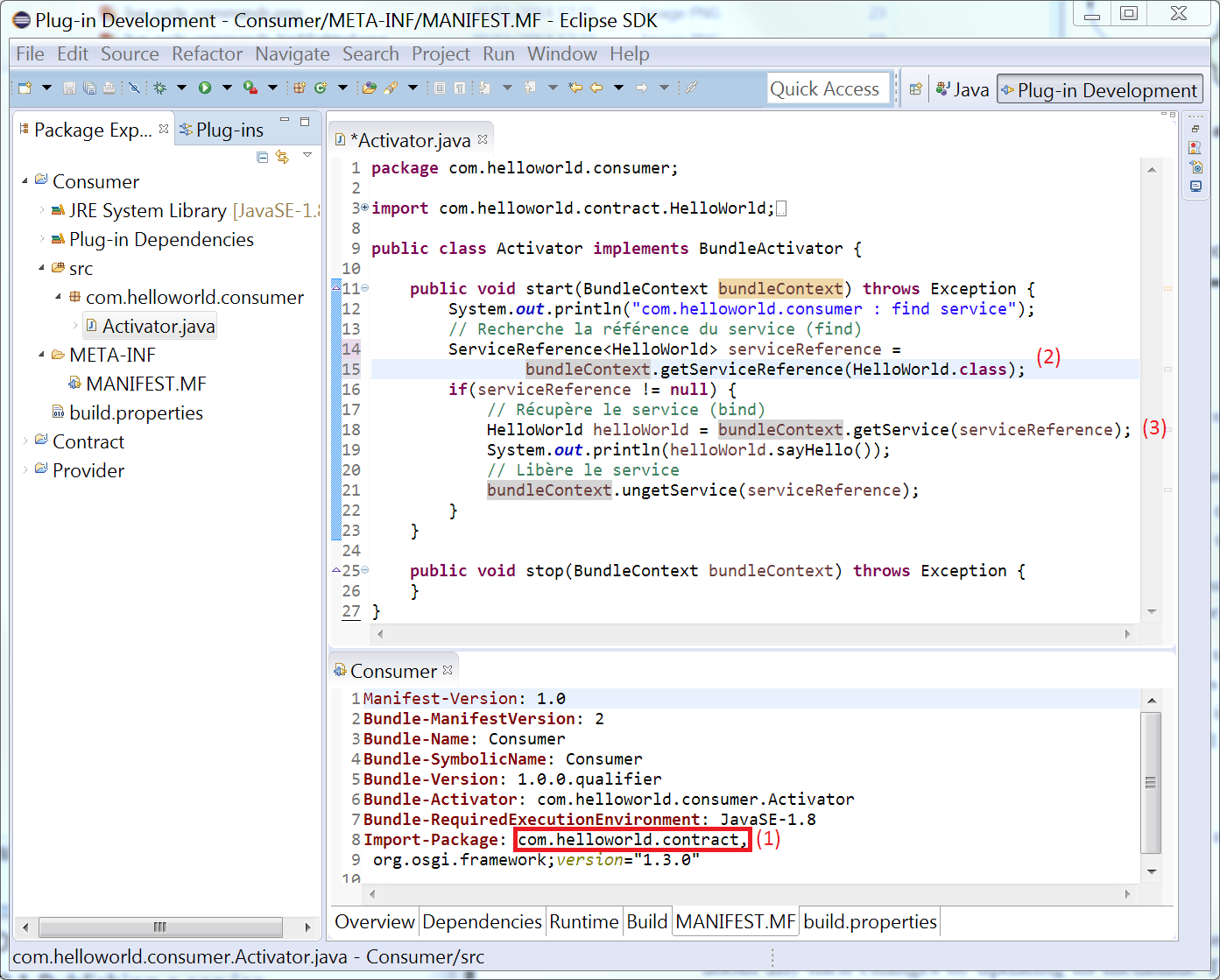Screen dimensions: 1220x980
Task: Toggle Link with Editor in Package Explorer
Action: pos(282,157)
